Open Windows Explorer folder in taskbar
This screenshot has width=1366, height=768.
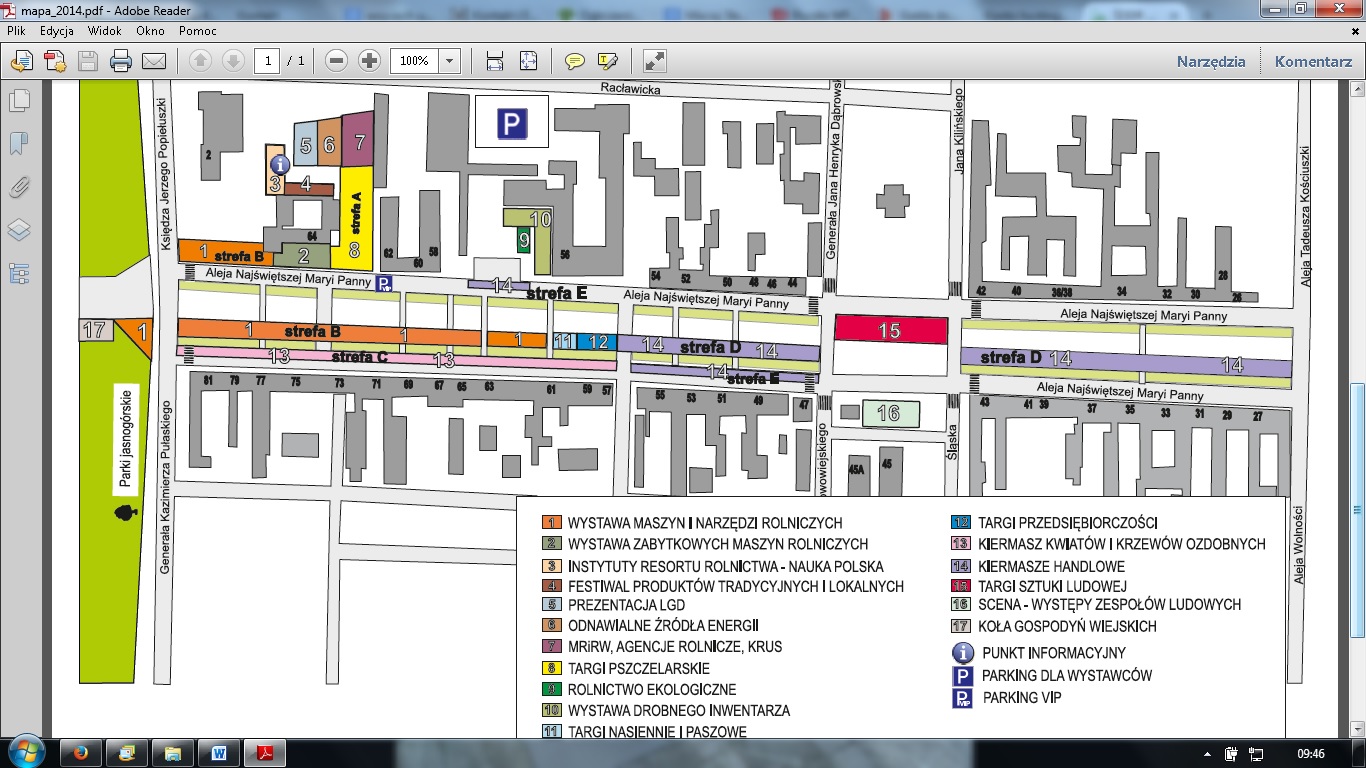tap(172, 752)
